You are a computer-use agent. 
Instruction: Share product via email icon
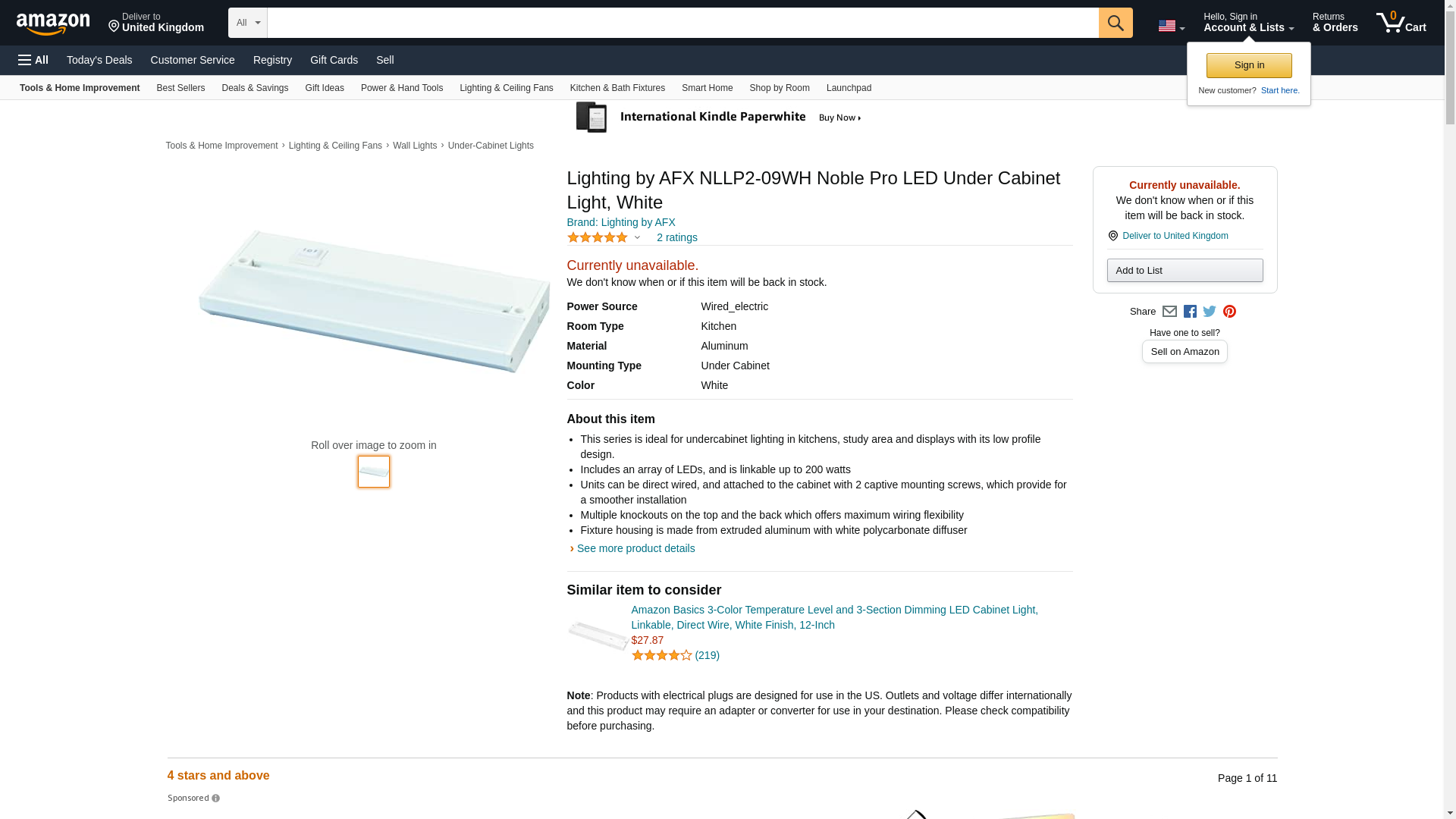(1169, 312)
